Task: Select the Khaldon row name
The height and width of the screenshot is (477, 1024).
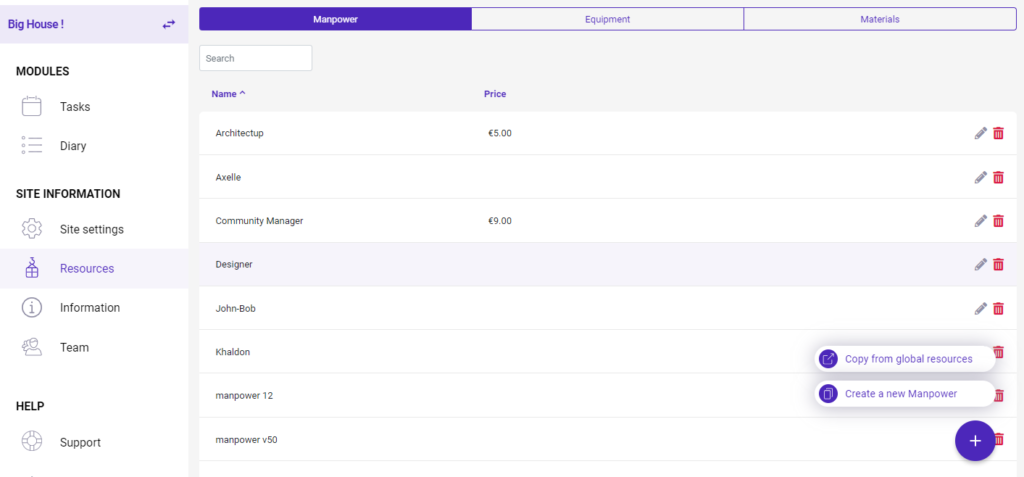Action: pos(232,352)
